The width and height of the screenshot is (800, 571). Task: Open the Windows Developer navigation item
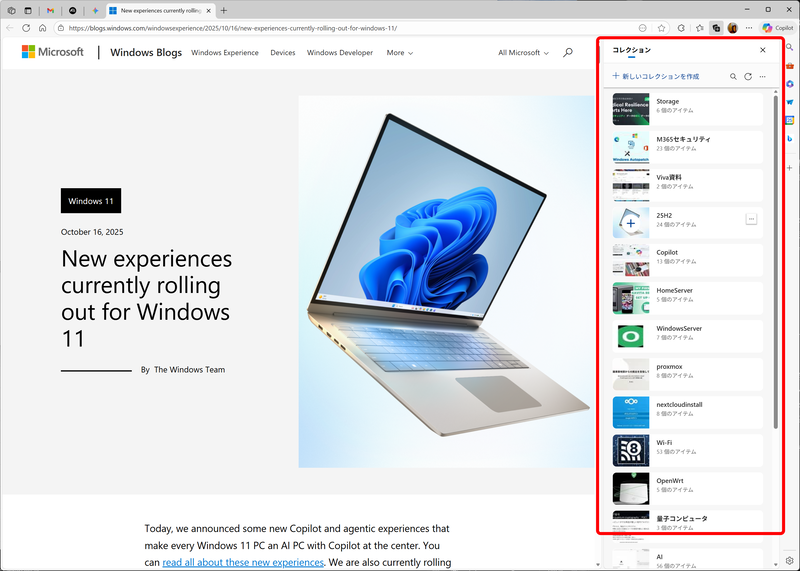pyautogui.click(x=340, y=53)
